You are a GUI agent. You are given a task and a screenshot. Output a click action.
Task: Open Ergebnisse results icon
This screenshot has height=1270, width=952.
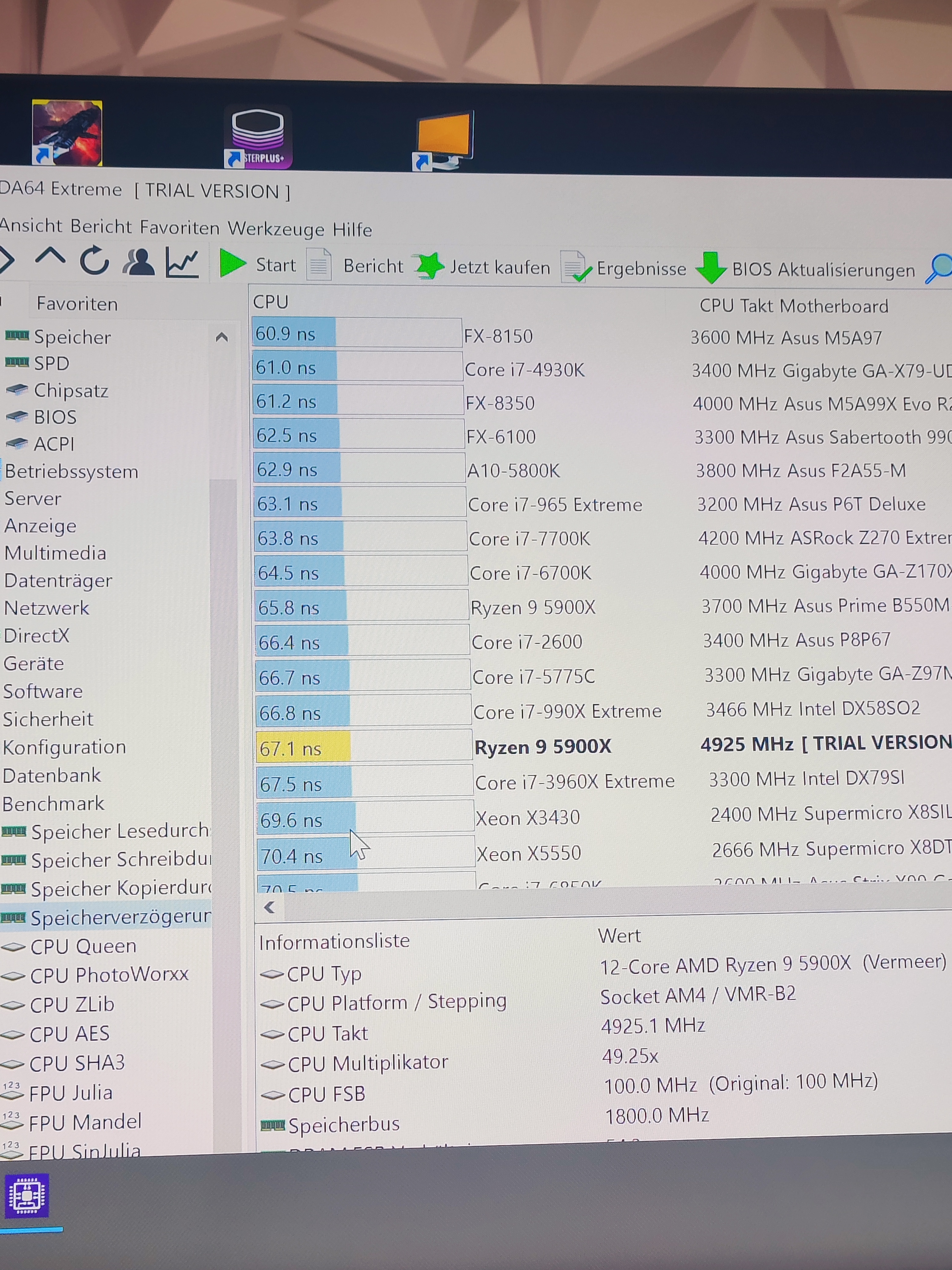pyautogui.click(x=574, y=268)
